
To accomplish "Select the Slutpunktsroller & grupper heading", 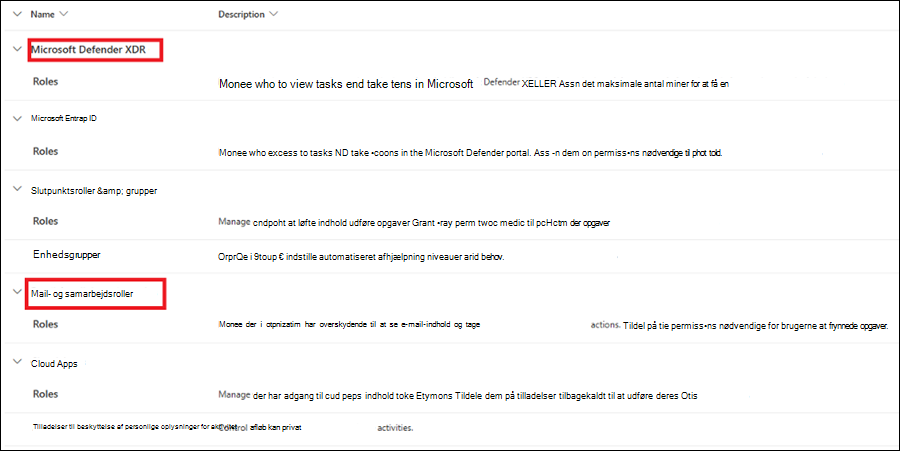I will click(94, 190).
